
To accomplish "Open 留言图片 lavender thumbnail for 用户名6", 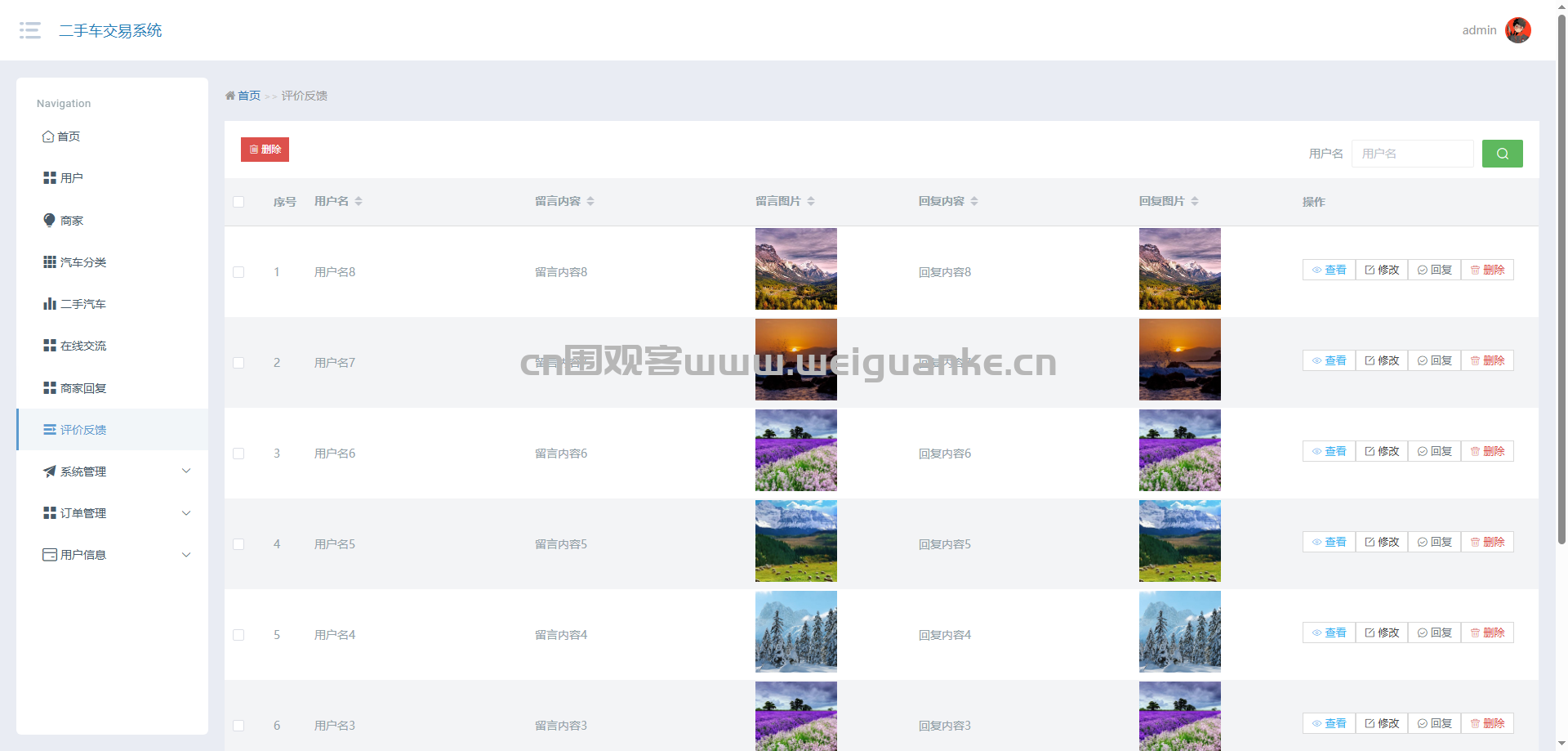I will coord(796,450).
